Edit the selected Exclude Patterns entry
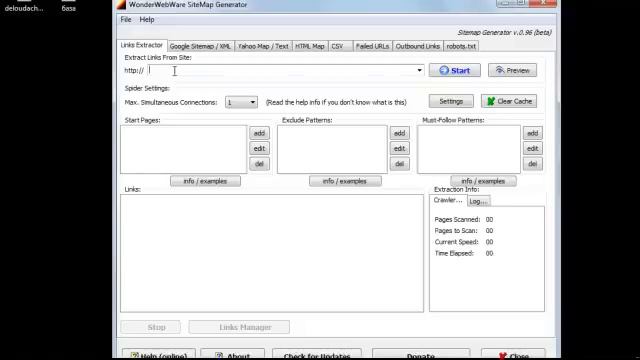 click(399, 149)
